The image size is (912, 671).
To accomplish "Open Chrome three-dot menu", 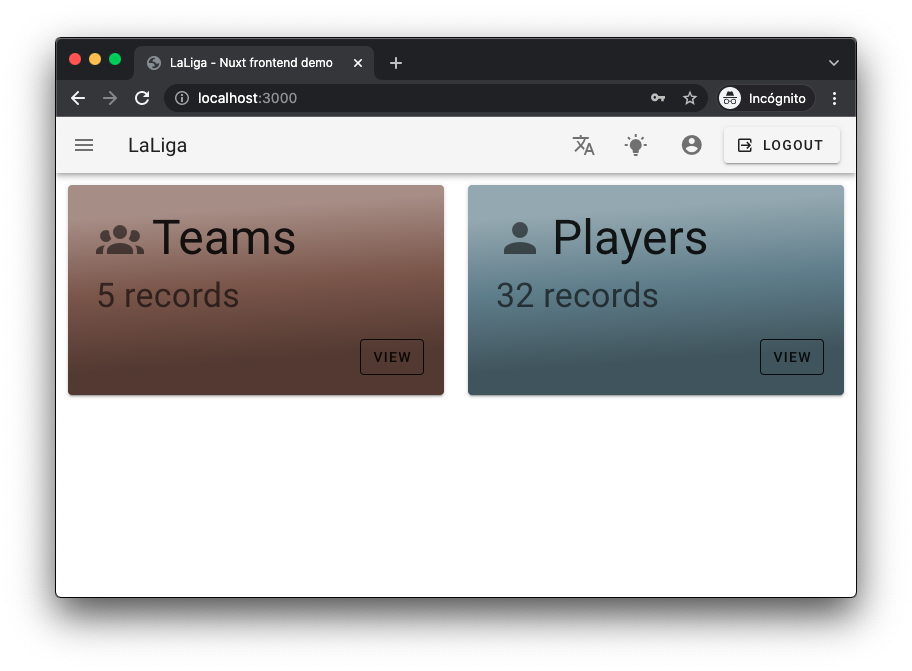I will (834, 98).
